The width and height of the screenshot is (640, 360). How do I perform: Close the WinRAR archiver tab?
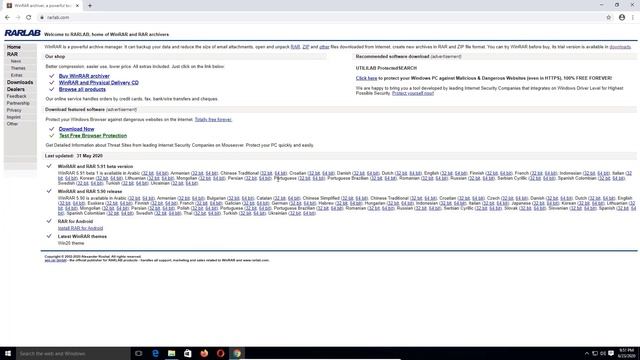(x=77, y=6)
